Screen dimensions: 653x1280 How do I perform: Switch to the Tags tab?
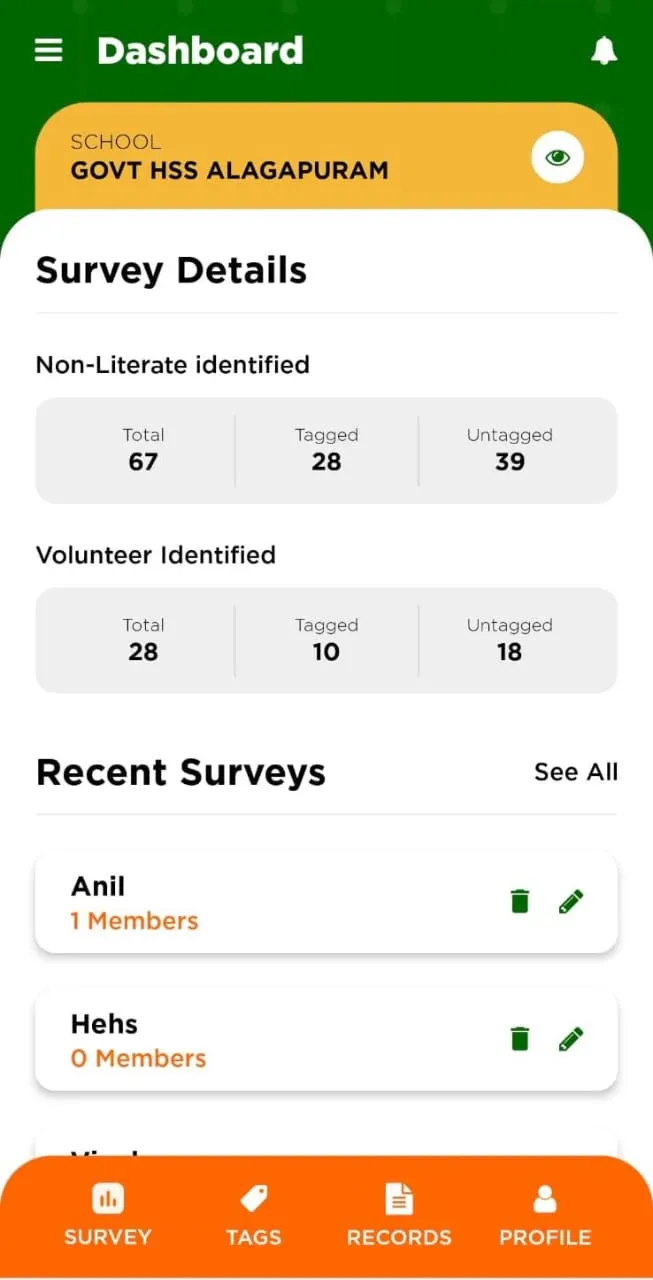(253, 1216)
